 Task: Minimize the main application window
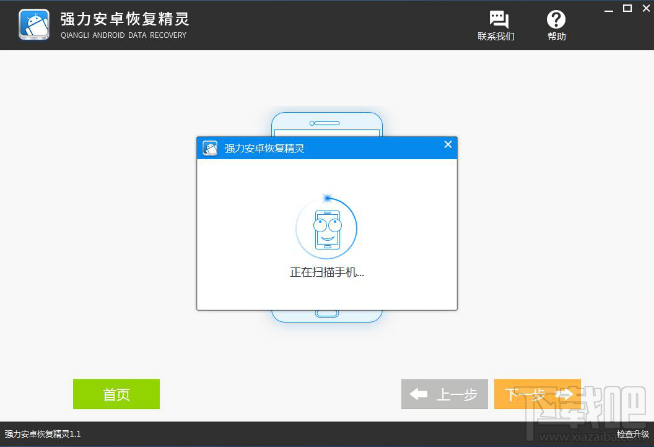[x=609, y=9]
